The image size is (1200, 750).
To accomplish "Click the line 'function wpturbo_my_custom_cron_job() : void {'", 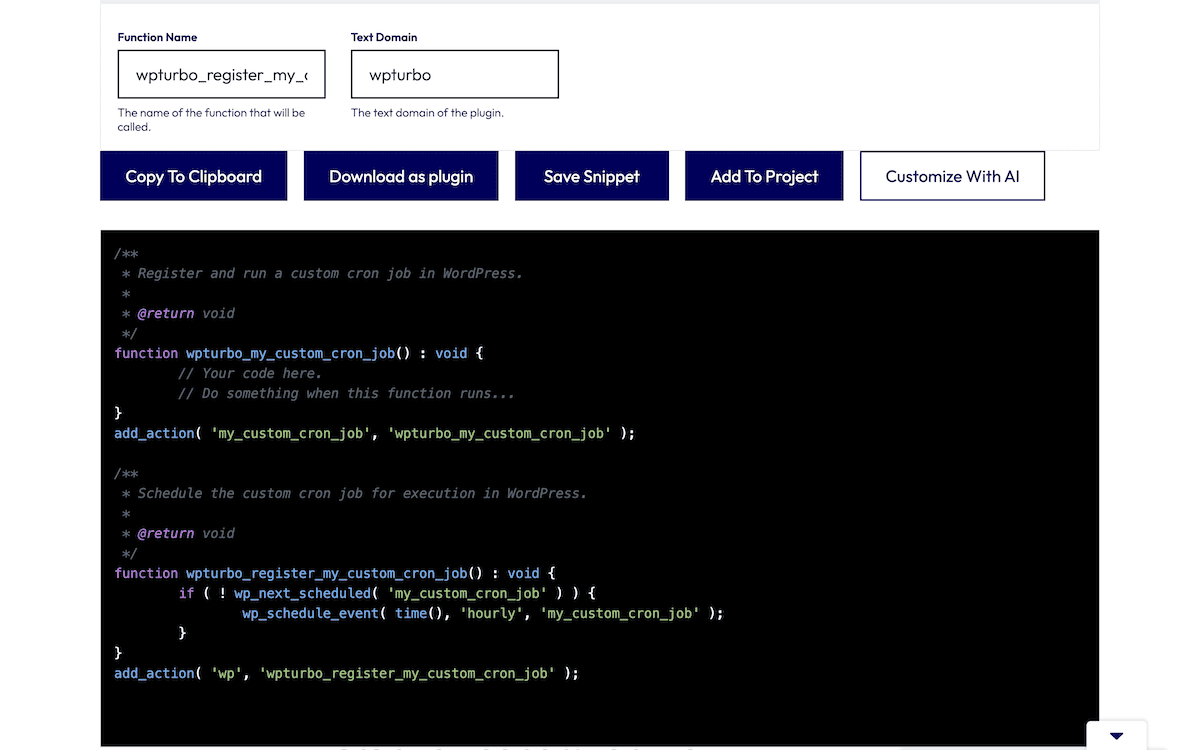I will tap(299, 353).
